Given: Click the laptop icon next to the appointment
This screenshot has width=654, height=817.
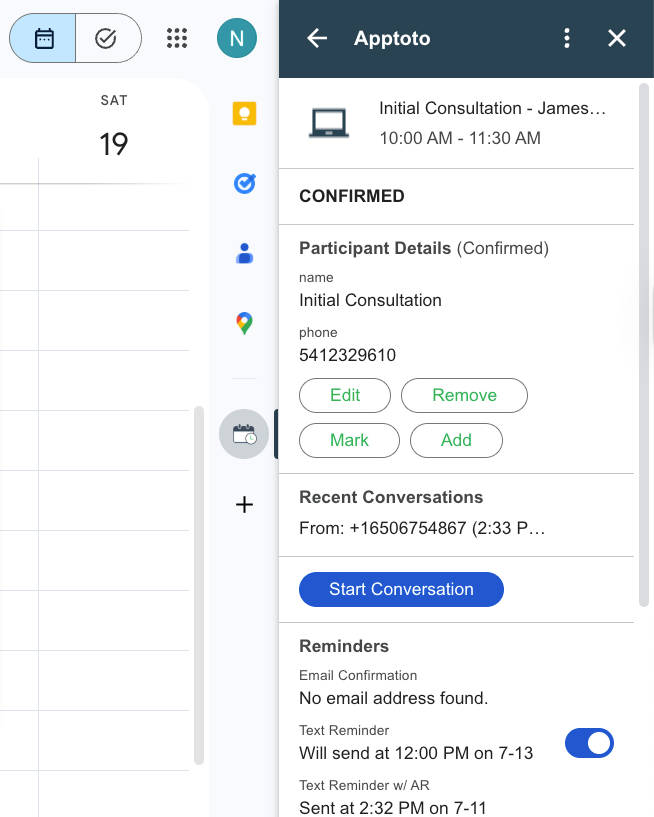Looking at the screenshot, I should [329, 122].
